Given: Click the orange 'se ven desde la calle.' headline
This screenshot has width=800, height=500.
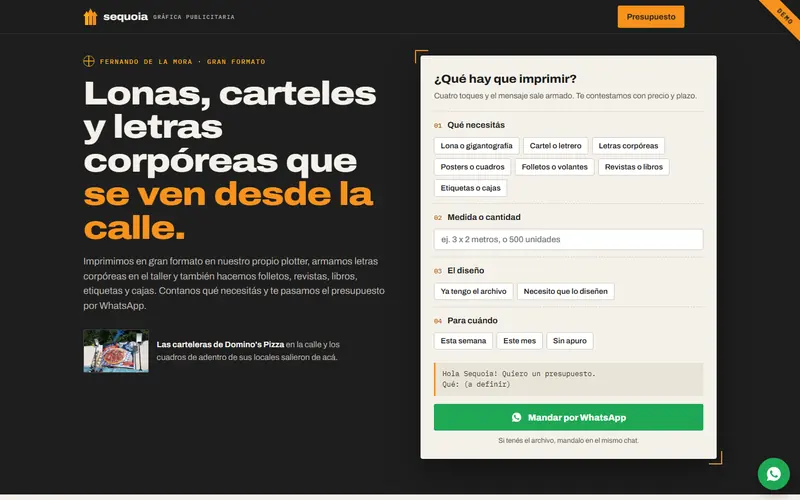Looking at the screenshot, I should pos(228,211).
